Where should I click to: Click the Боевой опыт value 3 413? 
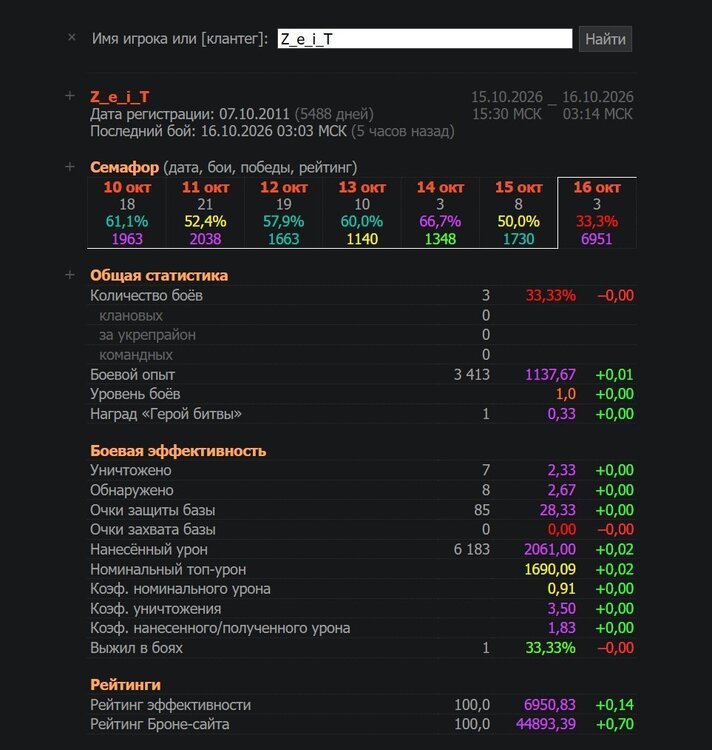(471, 375)
